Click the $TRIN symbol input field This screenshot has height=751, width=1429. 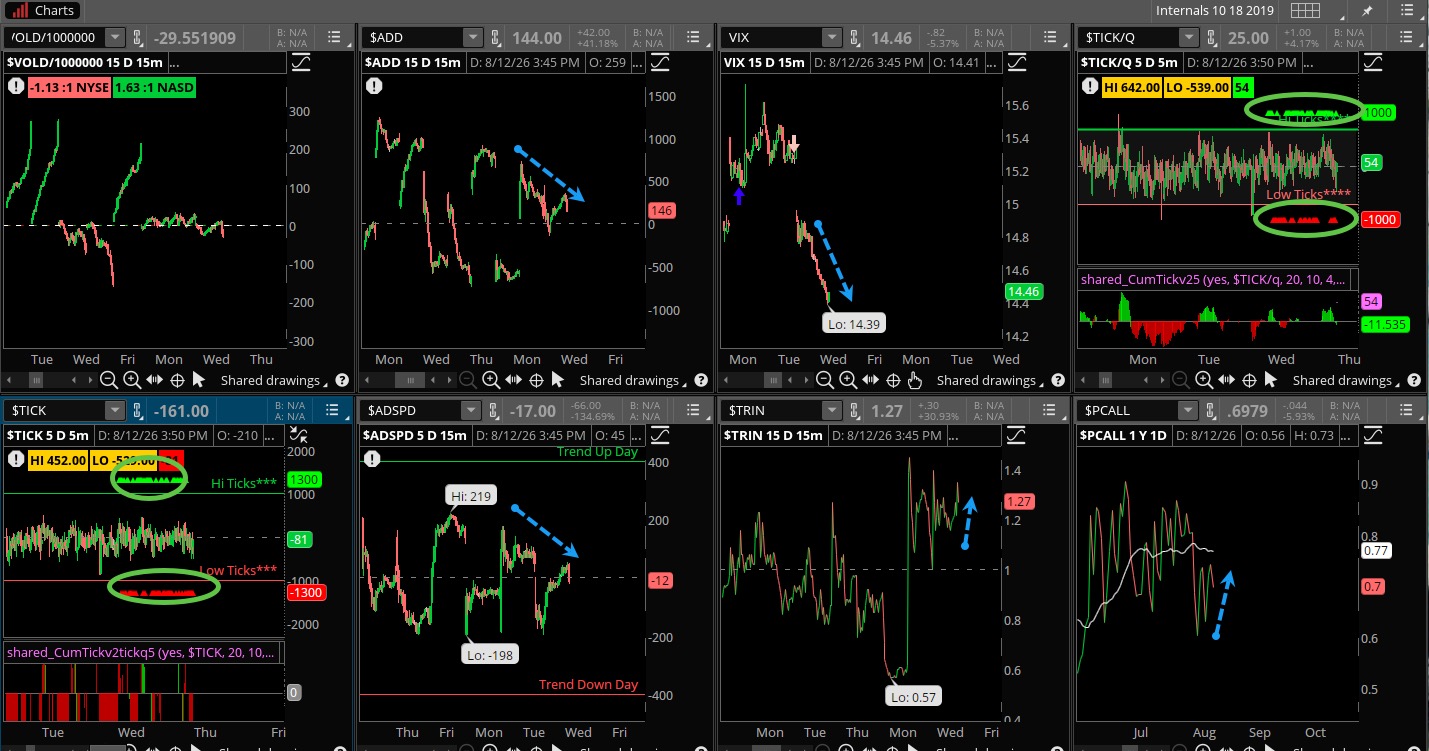[x=772, y=410]
